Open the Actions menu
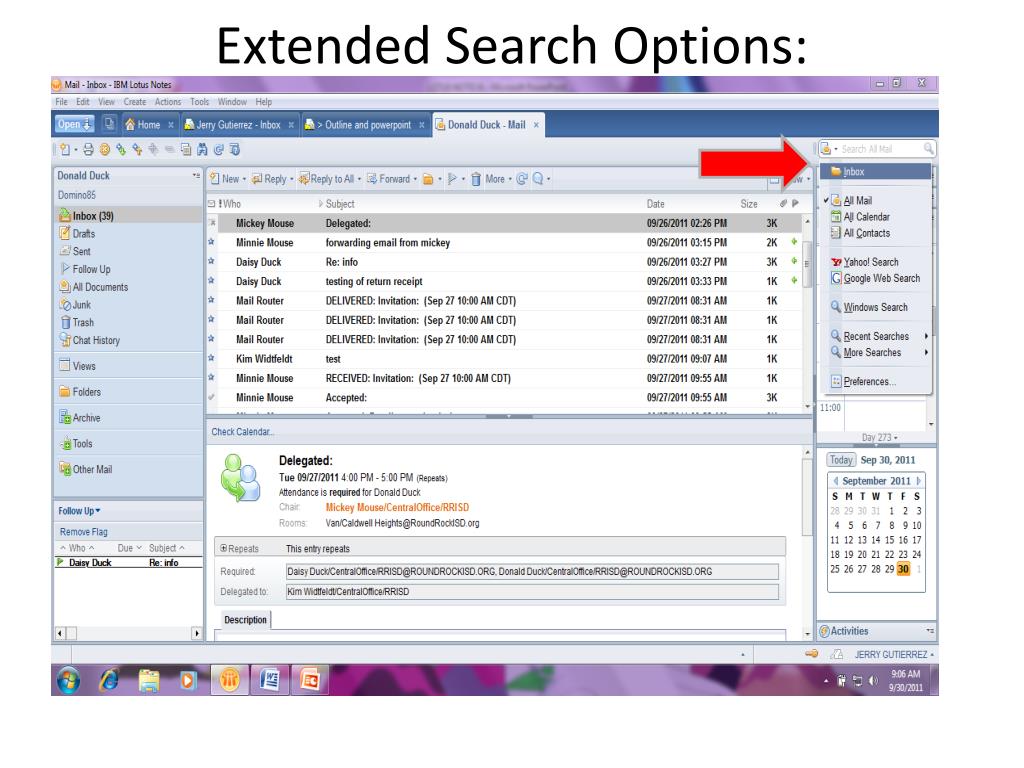 click(x=168, y=102)
